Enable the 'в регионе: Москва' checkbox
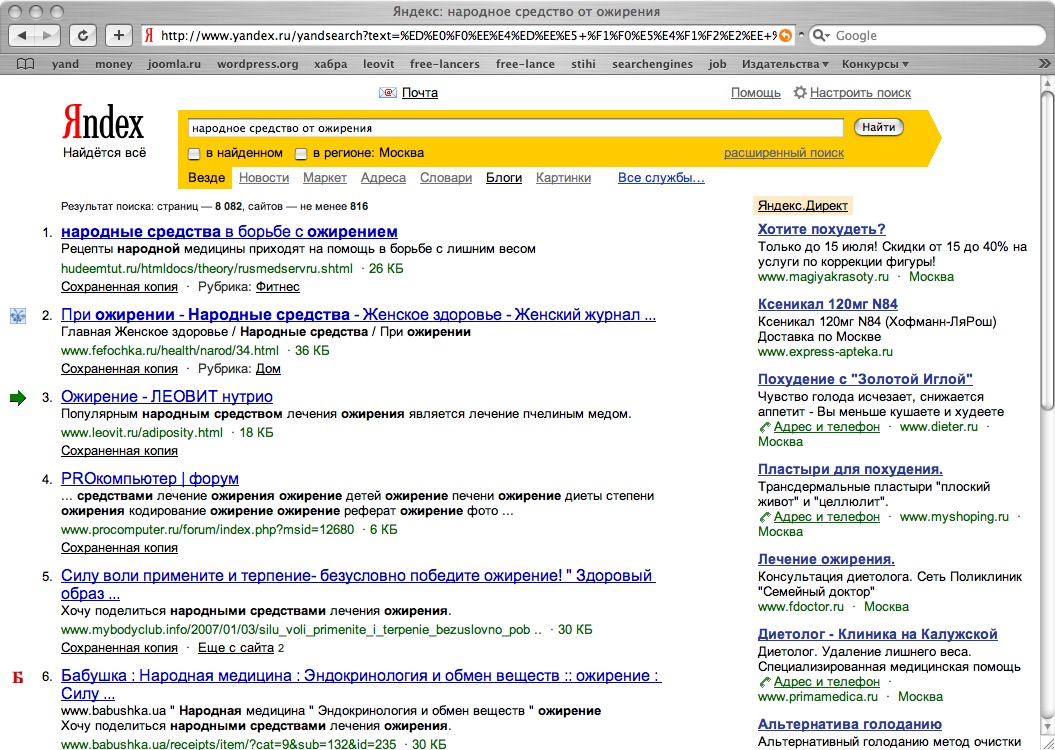The width and height of the screenshot is (1055, 750). [x=301, y=154]
